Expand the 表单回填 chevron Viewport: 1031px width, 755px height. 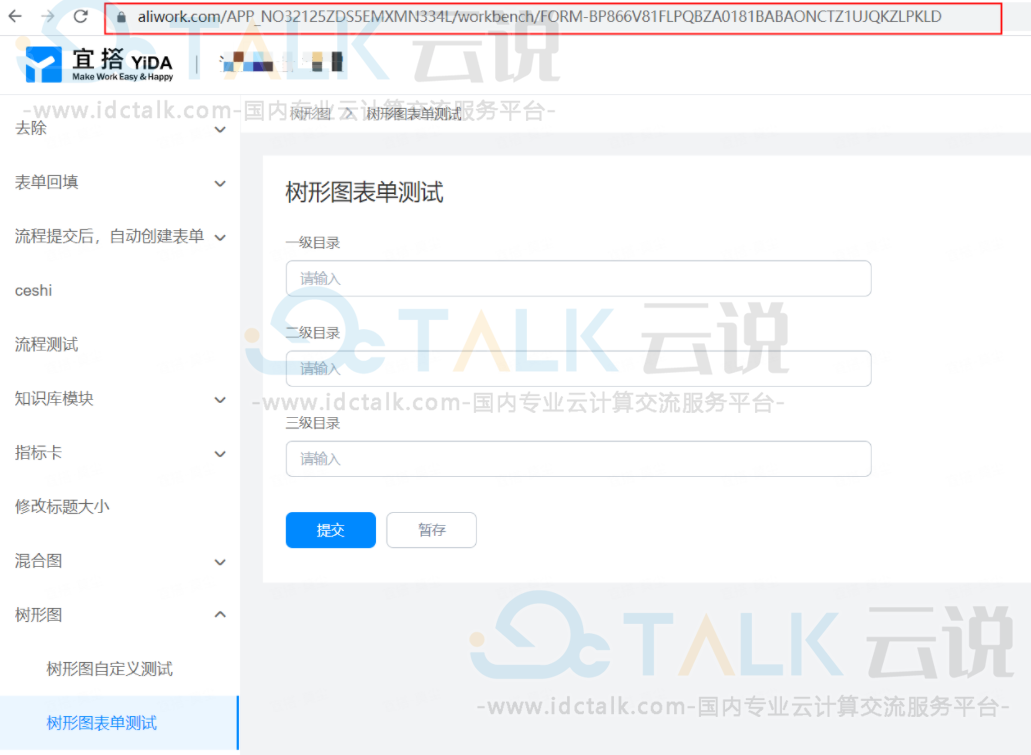point(220,183)
